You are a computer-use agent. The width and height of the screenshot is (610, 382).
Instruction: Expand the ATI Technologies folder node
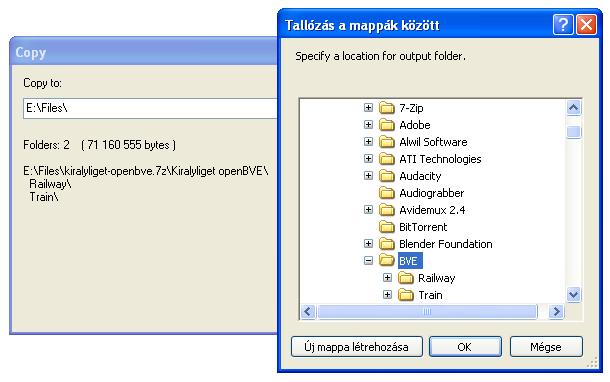tap(368, 158)
